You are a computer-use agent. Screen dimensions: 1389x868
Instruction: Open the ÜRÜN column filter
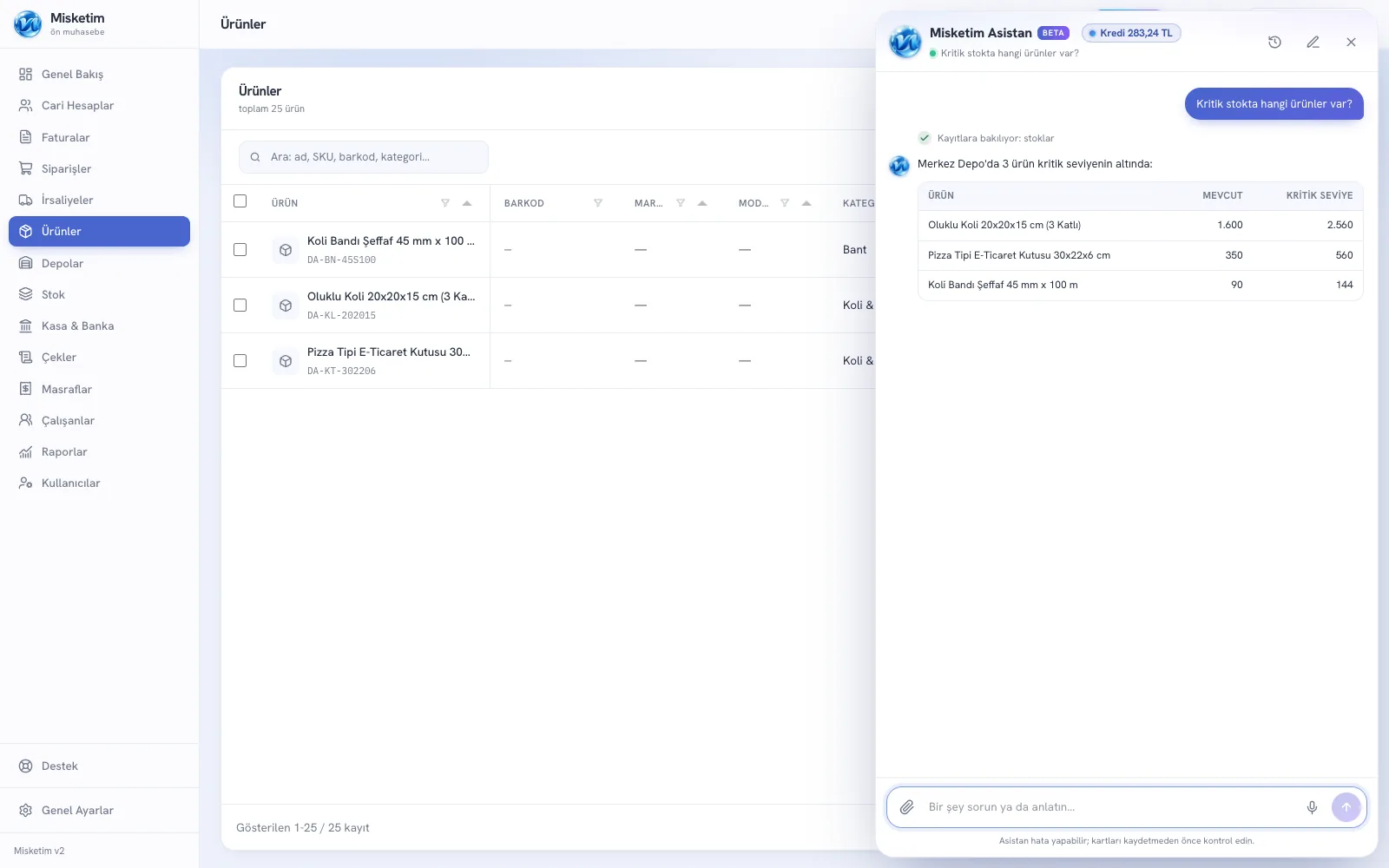click(445, 203)
